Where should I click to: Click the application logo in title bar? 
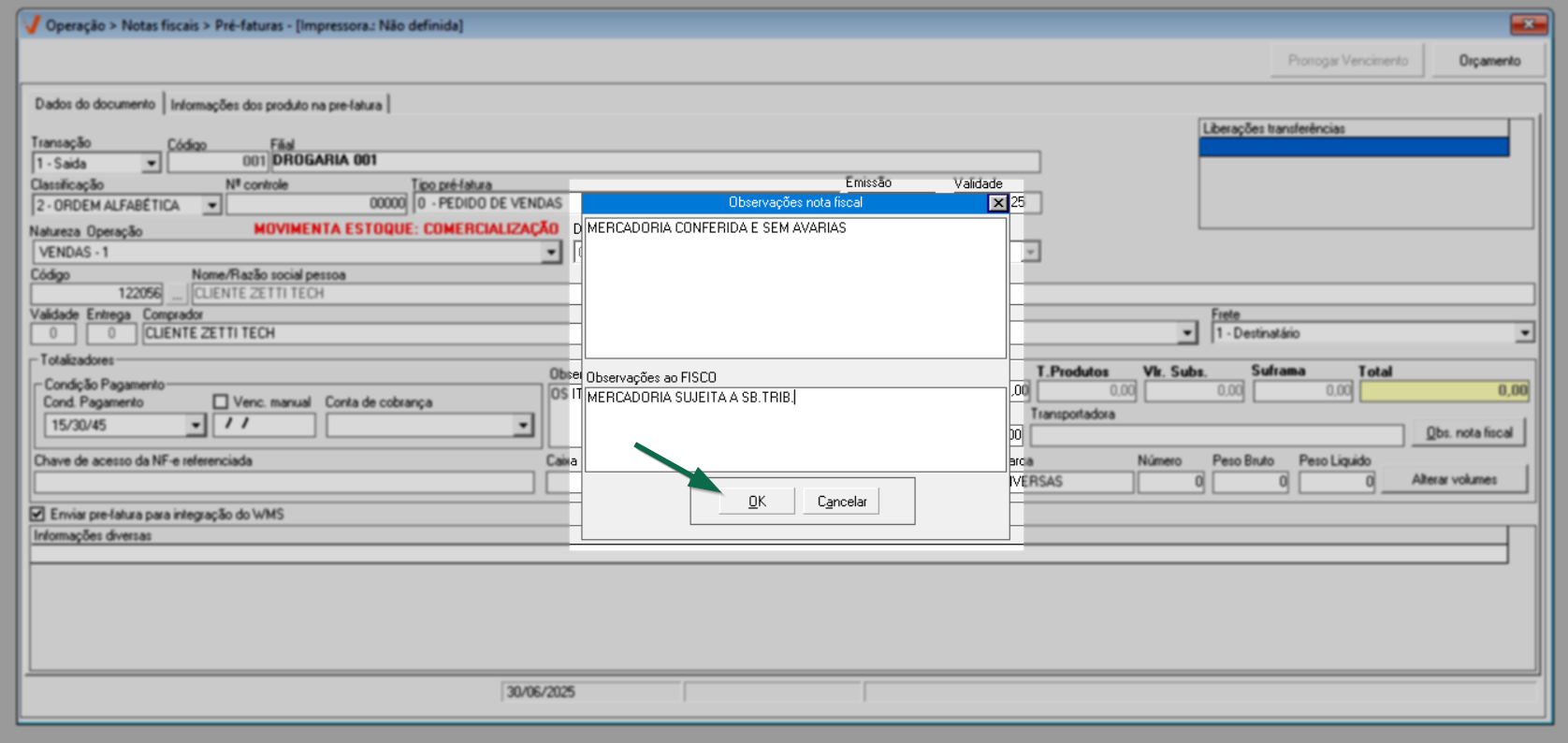pos(32,24)
